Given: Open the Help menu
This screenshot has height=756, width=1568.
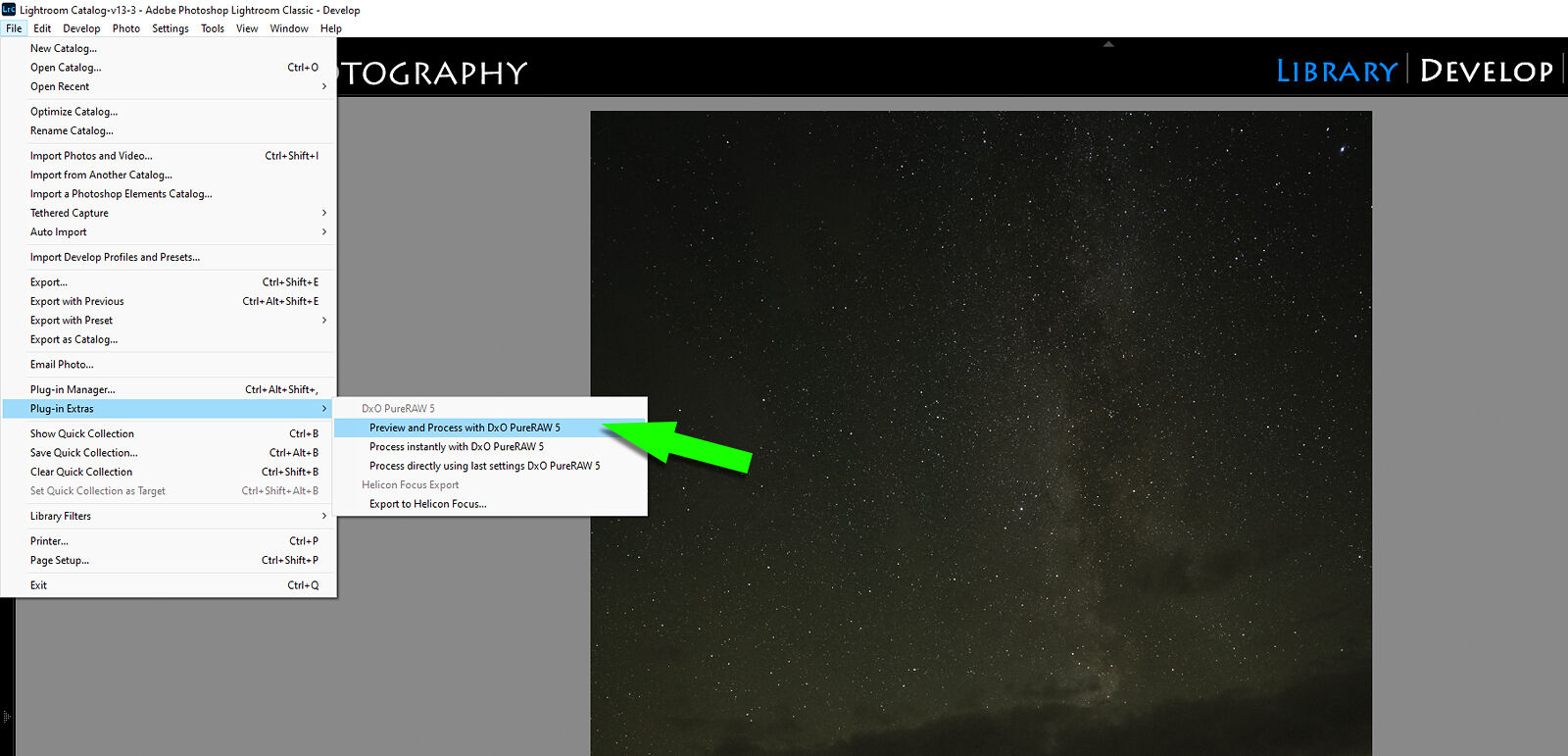Looking at the screenshot, I should 331,28.
